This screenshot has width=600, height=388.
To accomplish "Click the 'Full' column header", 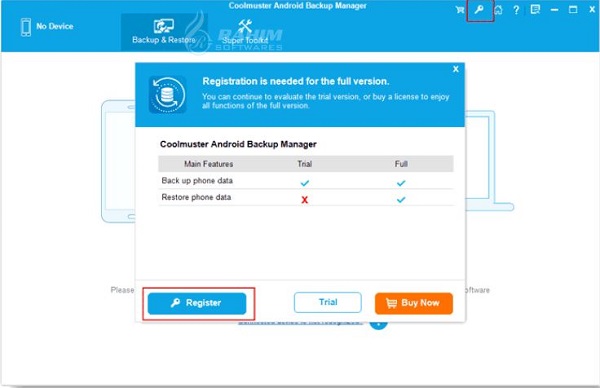I will point(401,164).
